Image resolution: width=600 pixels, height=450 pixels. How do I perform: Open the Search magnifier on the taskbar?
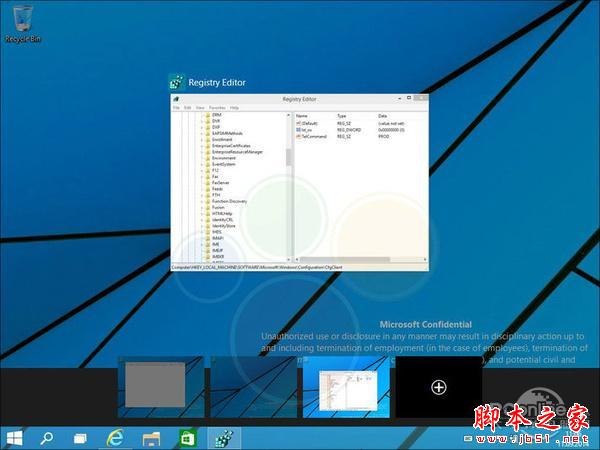[x=47, y=438]
